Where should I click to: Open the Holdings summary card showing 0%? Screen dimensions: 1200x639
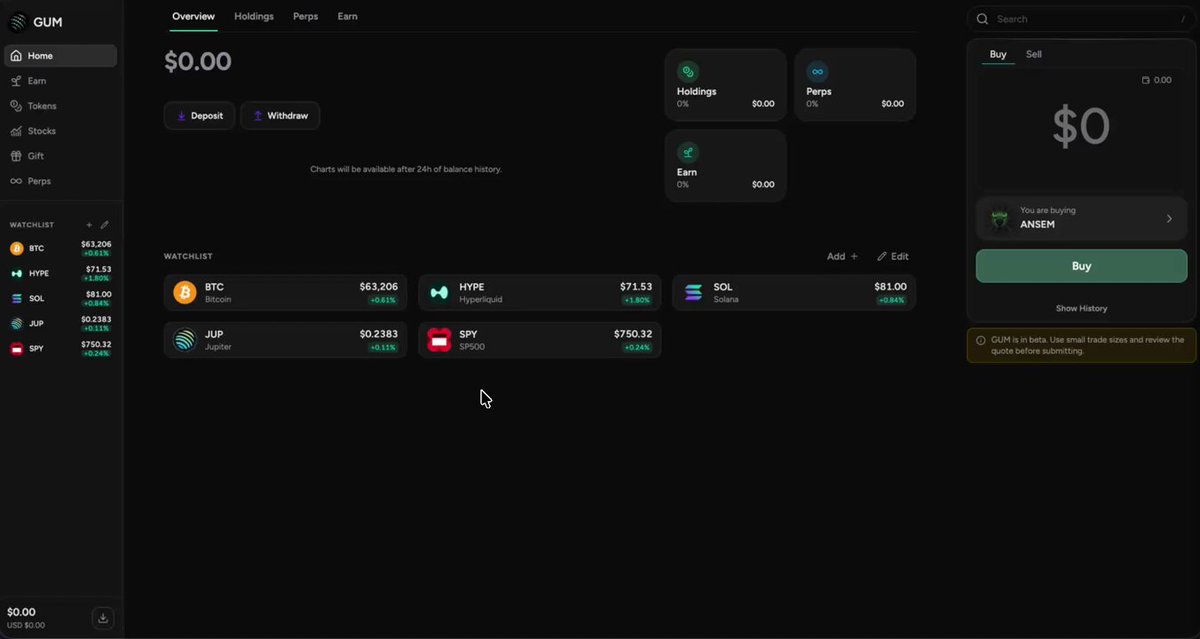(726, 85)
